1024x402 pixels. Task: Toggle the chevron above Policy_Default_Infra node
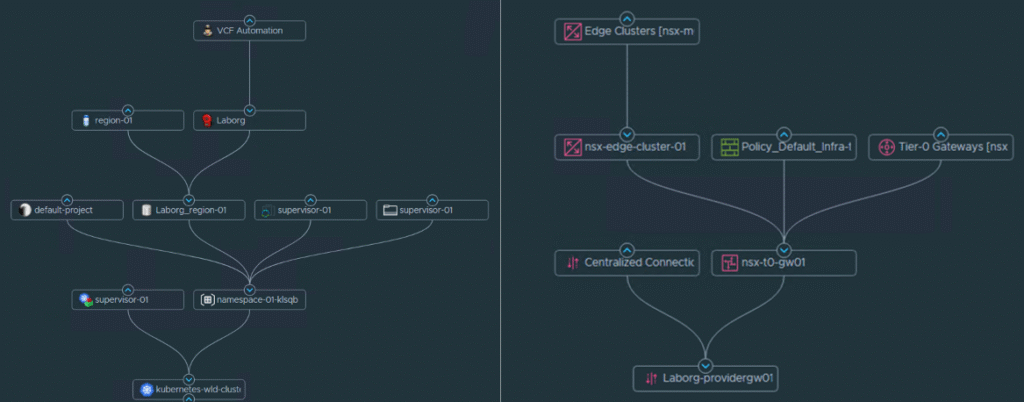tap(784, 133)
